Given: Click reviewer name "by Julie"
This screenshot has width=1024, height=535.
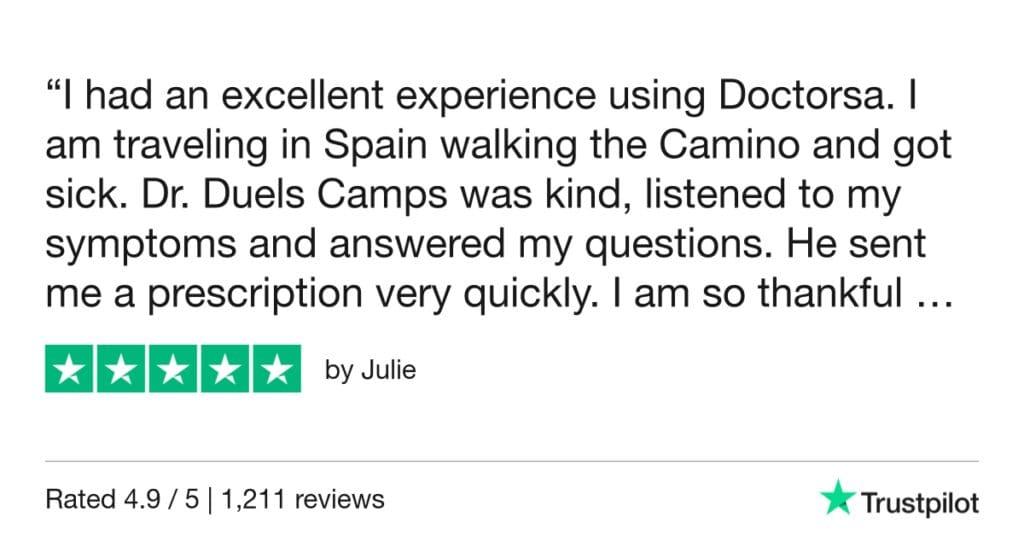Looking at the screenshot, I should (x=370, y=370).
